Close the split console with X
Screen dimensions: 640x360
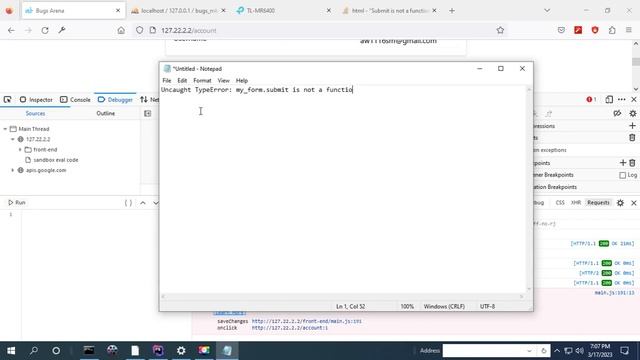634,203
